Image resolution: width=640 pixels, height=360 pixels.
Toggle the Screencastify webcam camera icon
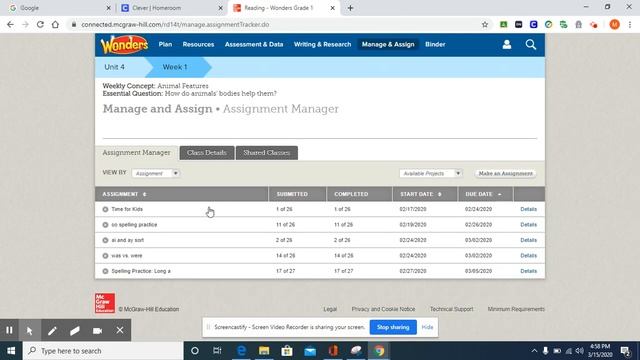[x=97, y=330]
